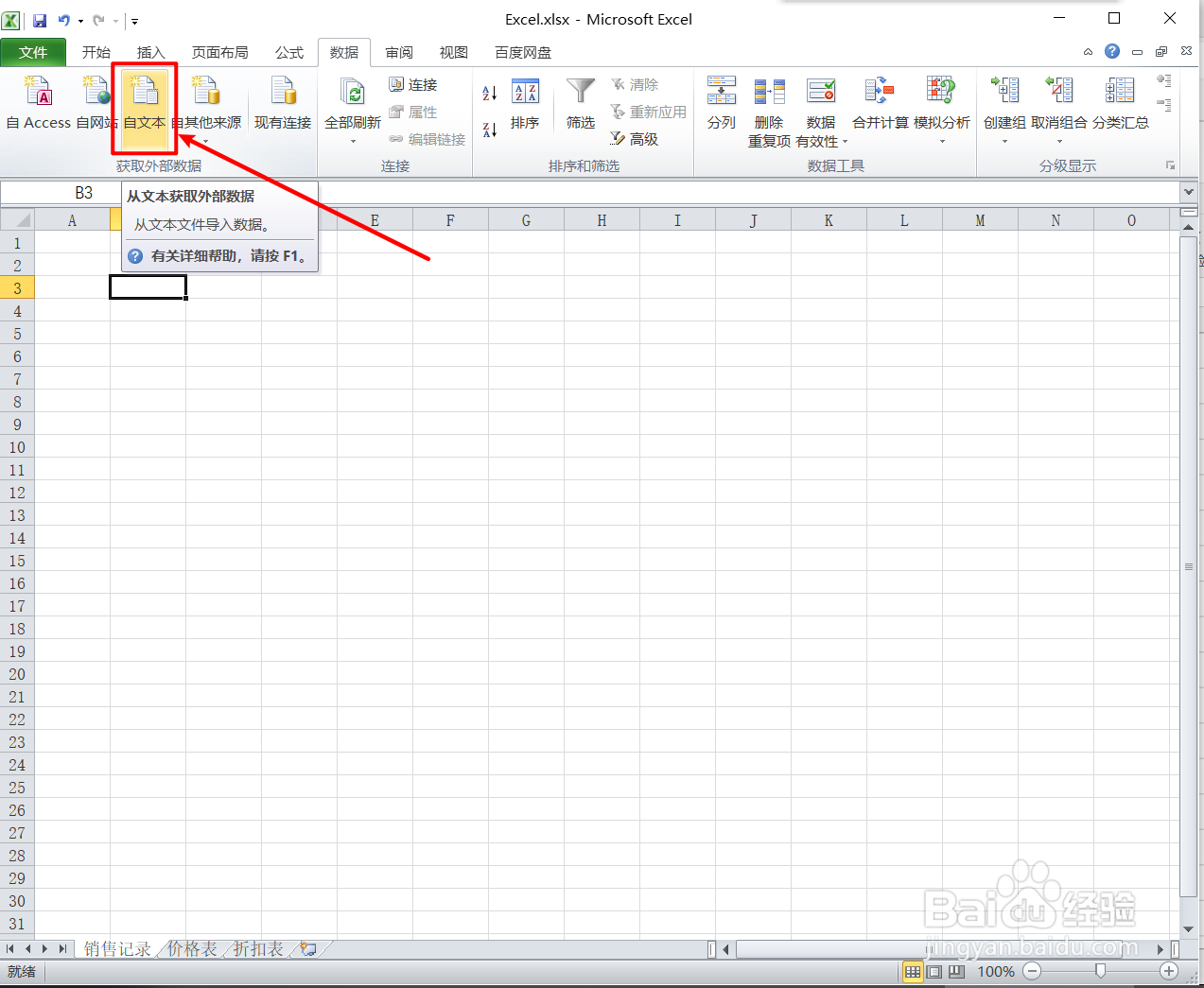Save workbook from quick access toolbar
1204x988 pixels.
(40, 20)
